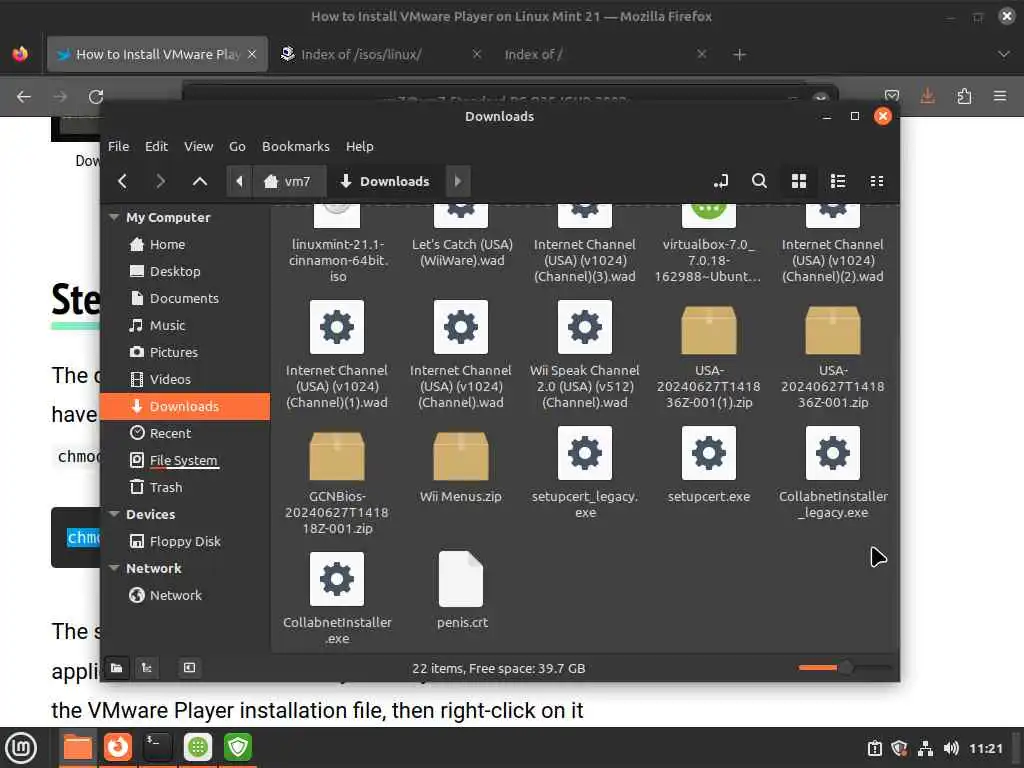Open Network location in sidebar
This screenshot has width=1024, height=768.
[185, 596]
